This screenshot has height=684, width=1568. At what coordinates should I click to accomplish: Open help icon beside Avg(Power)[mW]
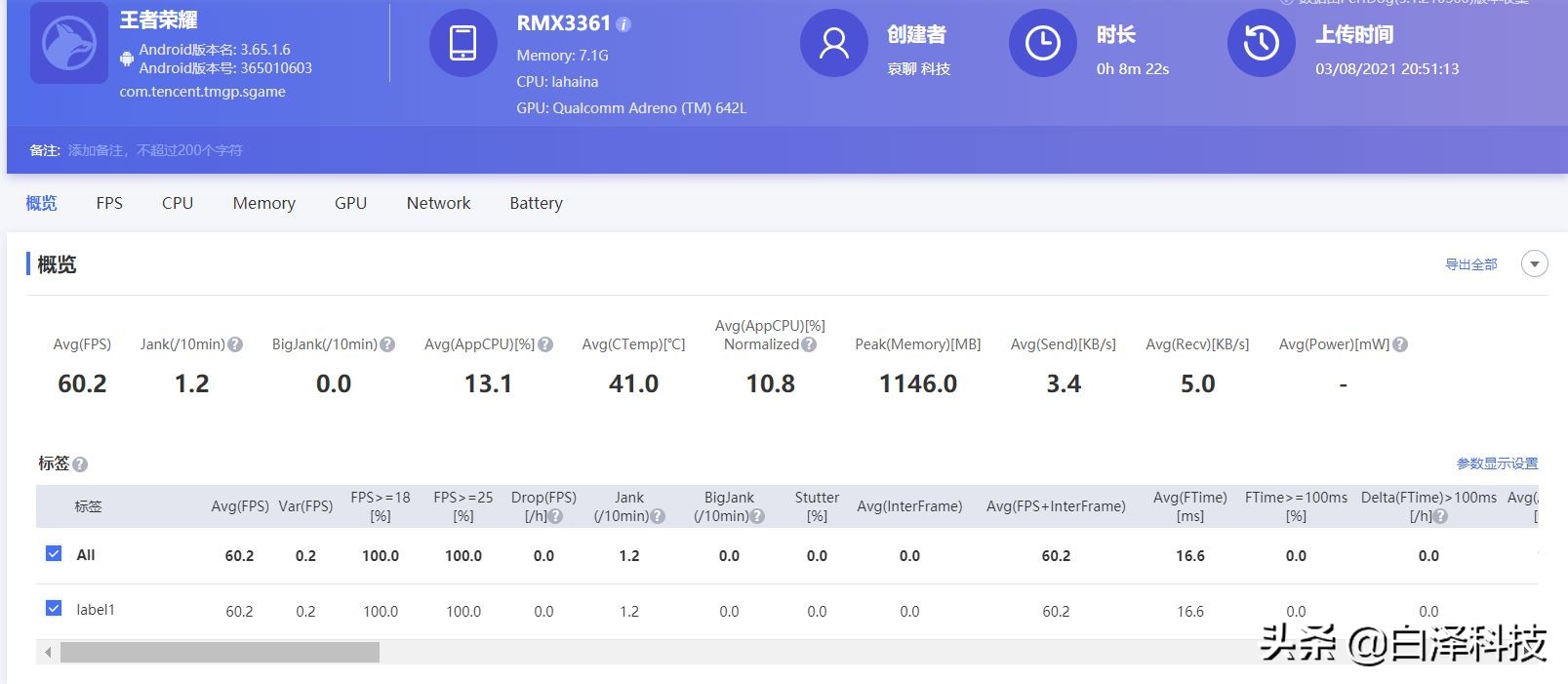pos(1400,344)
